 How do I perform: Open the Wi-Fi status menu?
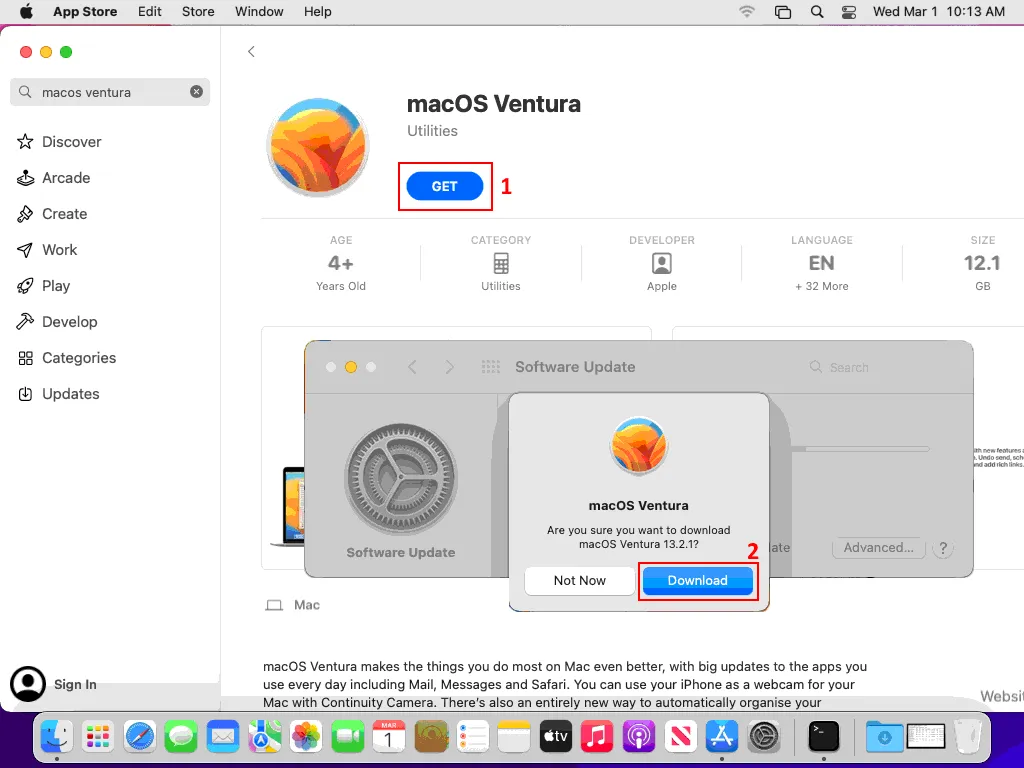[x=747, y=12]
